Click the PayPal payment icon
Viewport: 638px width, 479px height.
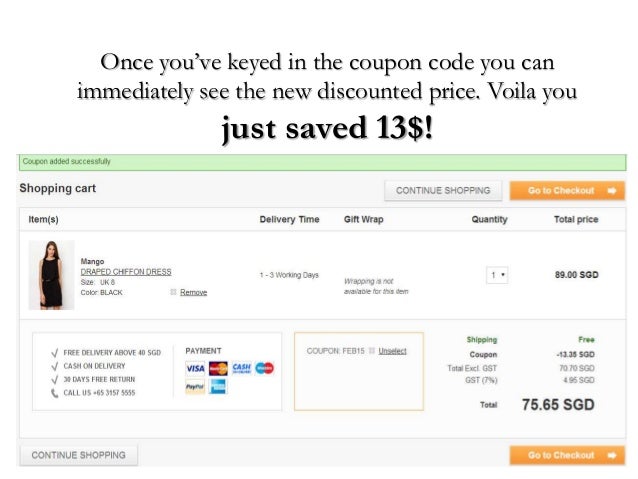pos(195,387)
